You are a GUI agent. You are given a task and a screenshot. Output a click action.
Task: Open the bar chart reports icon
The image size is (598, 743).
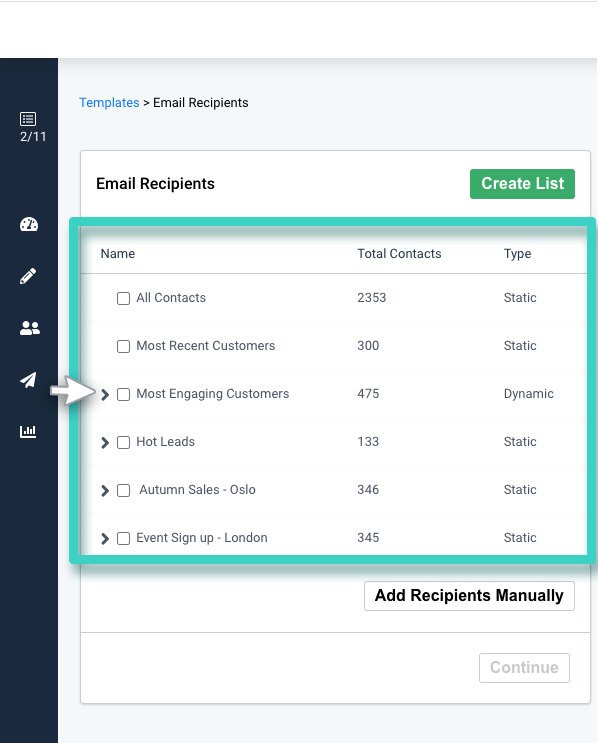pyautogui.click(x=28, y=431)
